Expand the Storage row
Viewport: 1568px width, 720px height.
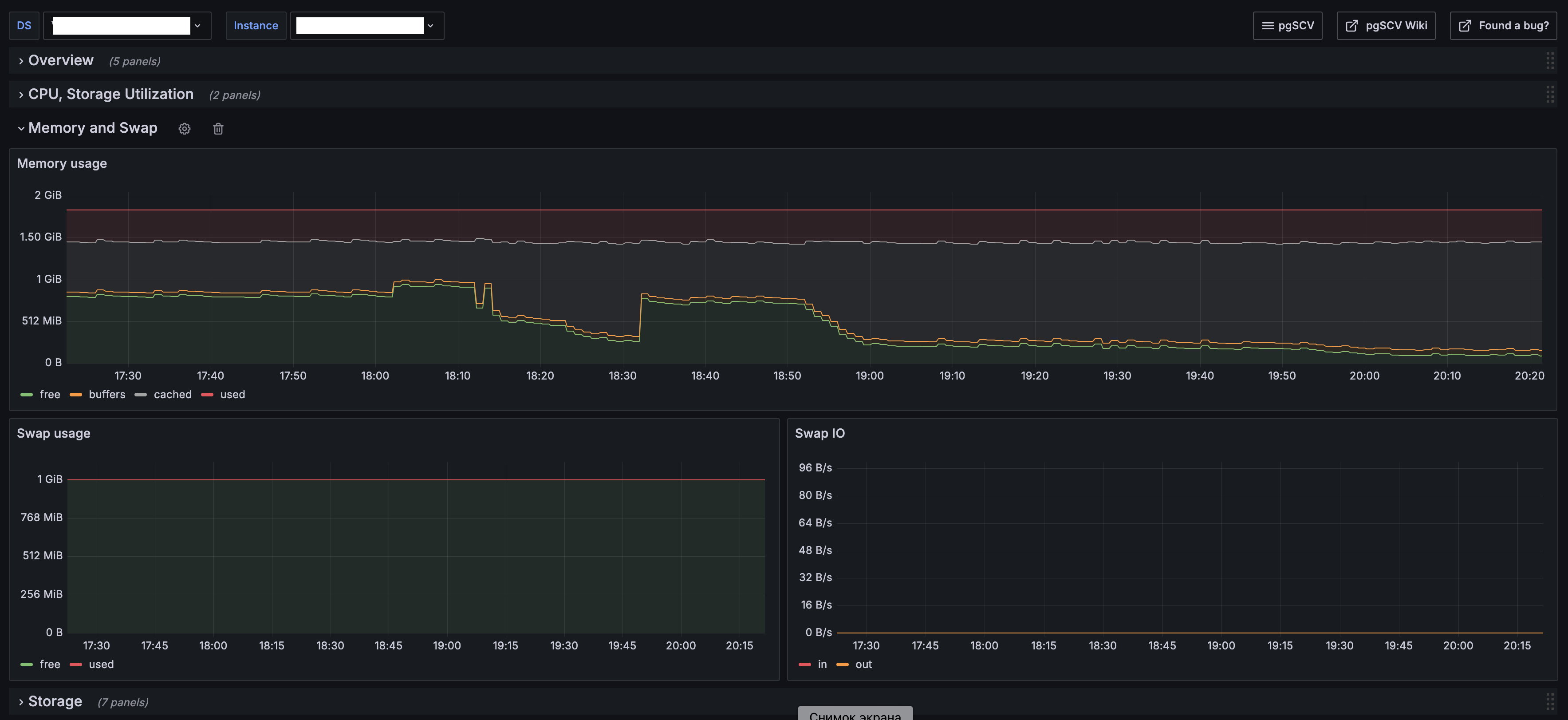pos(55,702)
